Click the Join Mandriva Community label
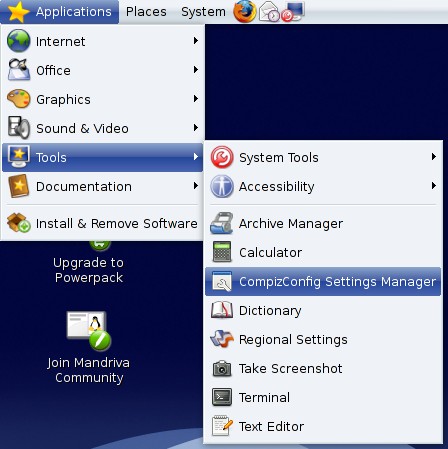The height and width of the screenshot is (449, 448). pos(89,370)
